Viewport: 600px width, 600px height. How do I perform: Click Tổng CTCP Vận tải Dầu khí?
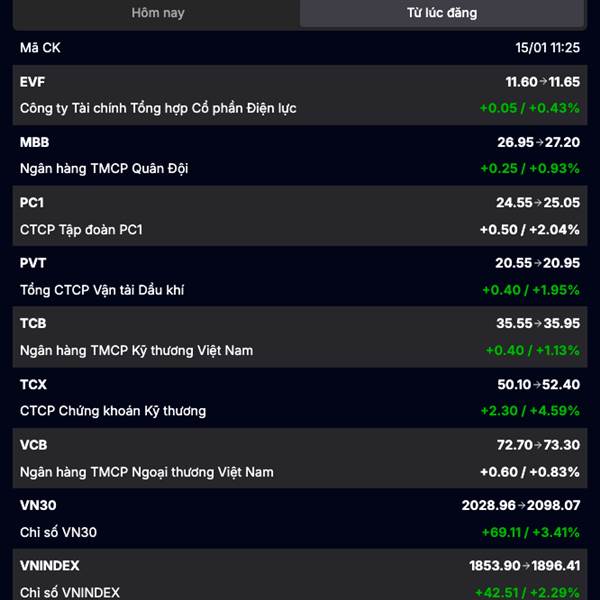pyautogui.click(x=102, y=290)
